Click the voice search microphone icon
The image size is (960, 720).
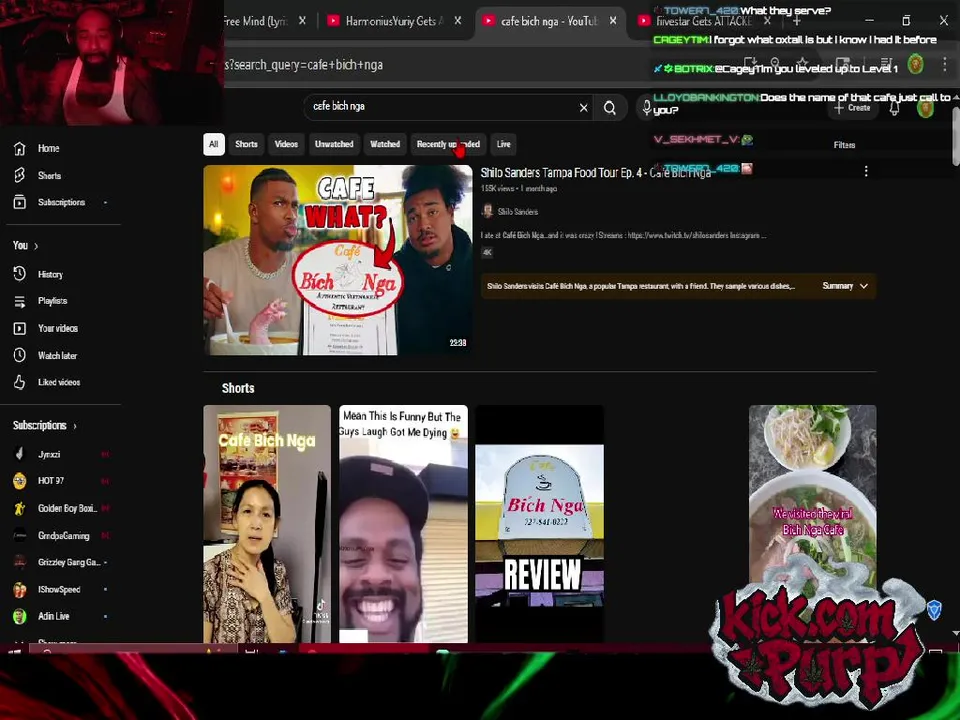pos(646,108)
